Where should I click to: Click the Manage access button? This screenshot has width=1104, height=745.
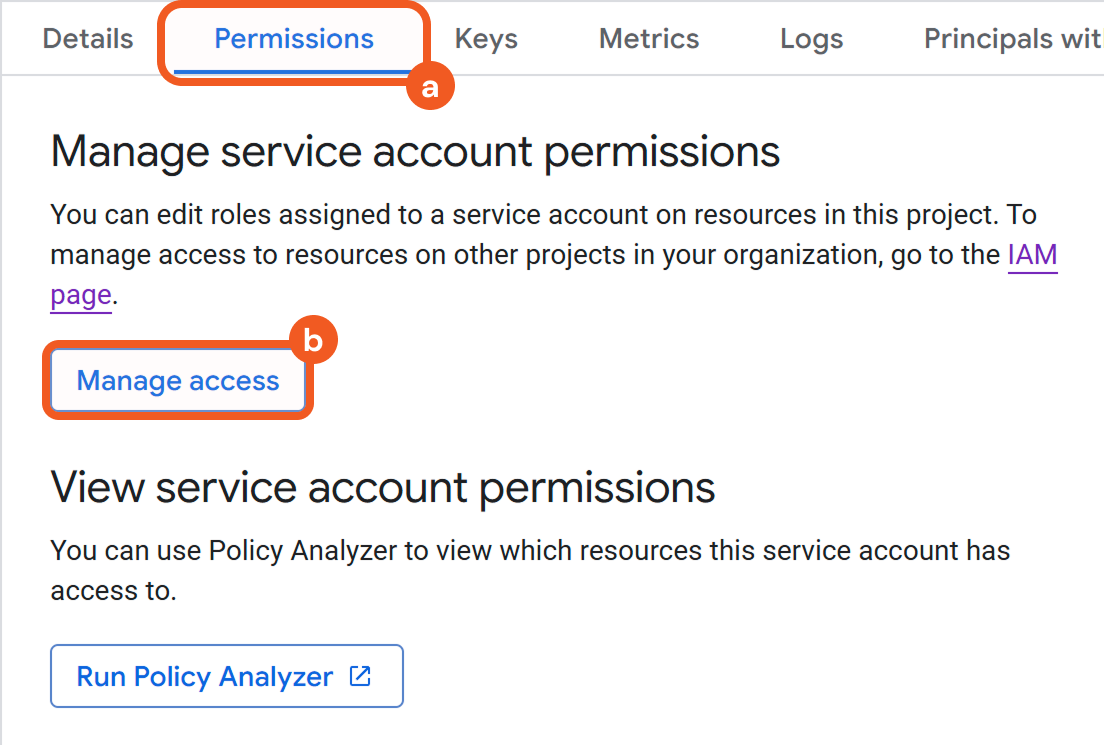(x=178, y=381)
